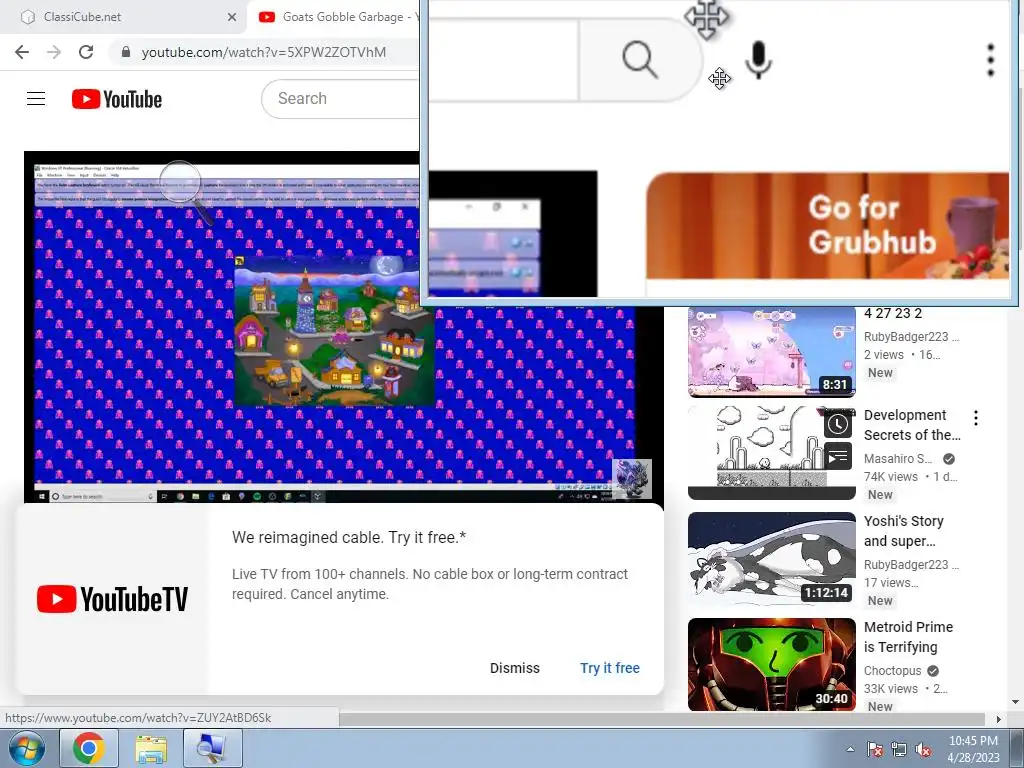Show hidden tray icons arrow
This screenshot has height=768, width=1024.
850,749
